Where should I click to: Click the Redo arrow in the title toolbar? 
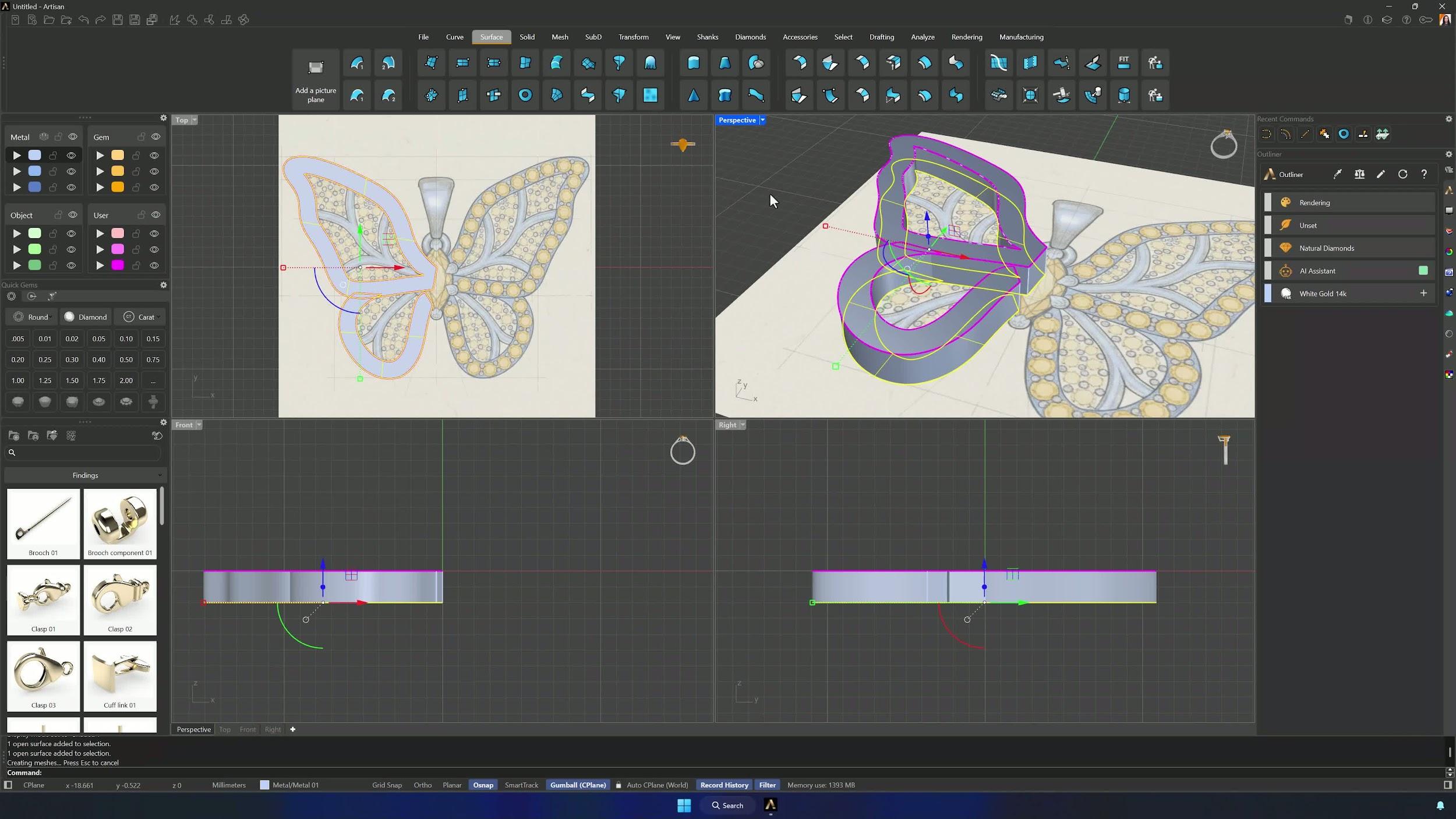pyautogui.click(x=100, y=20)
